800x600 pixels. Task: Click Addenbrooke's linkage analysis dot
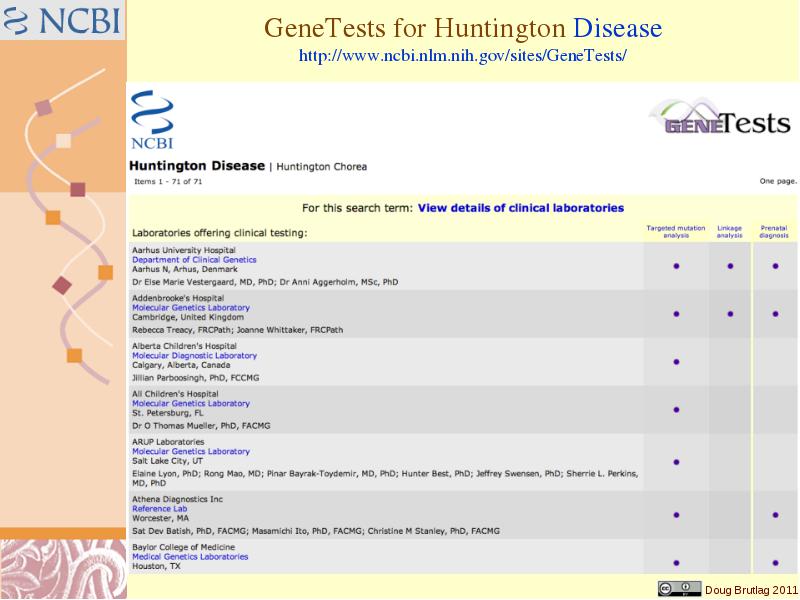pos(730,314)
